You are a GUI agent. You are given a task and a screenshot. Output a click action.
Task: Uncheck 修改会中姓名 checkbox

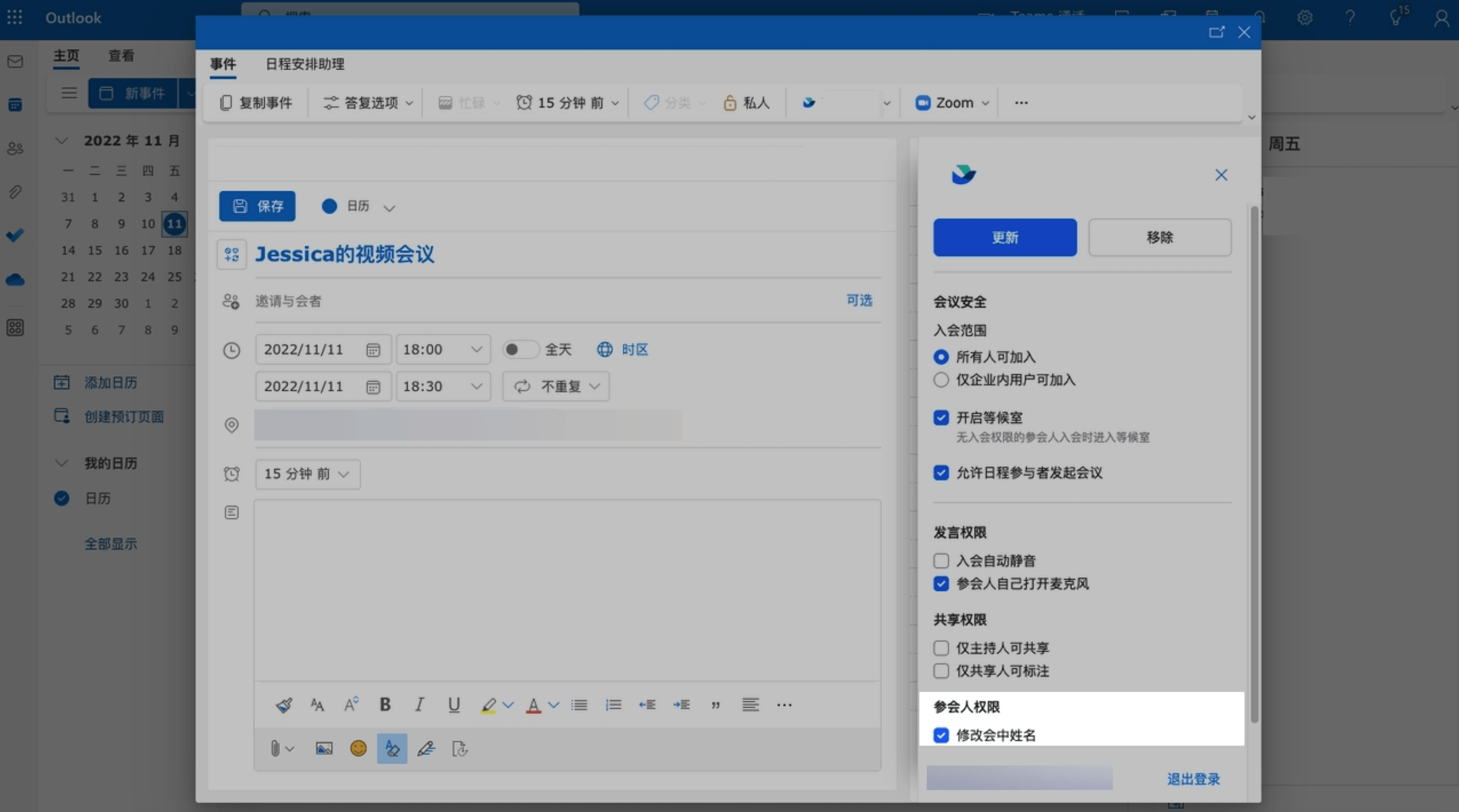tap(941, 735)
